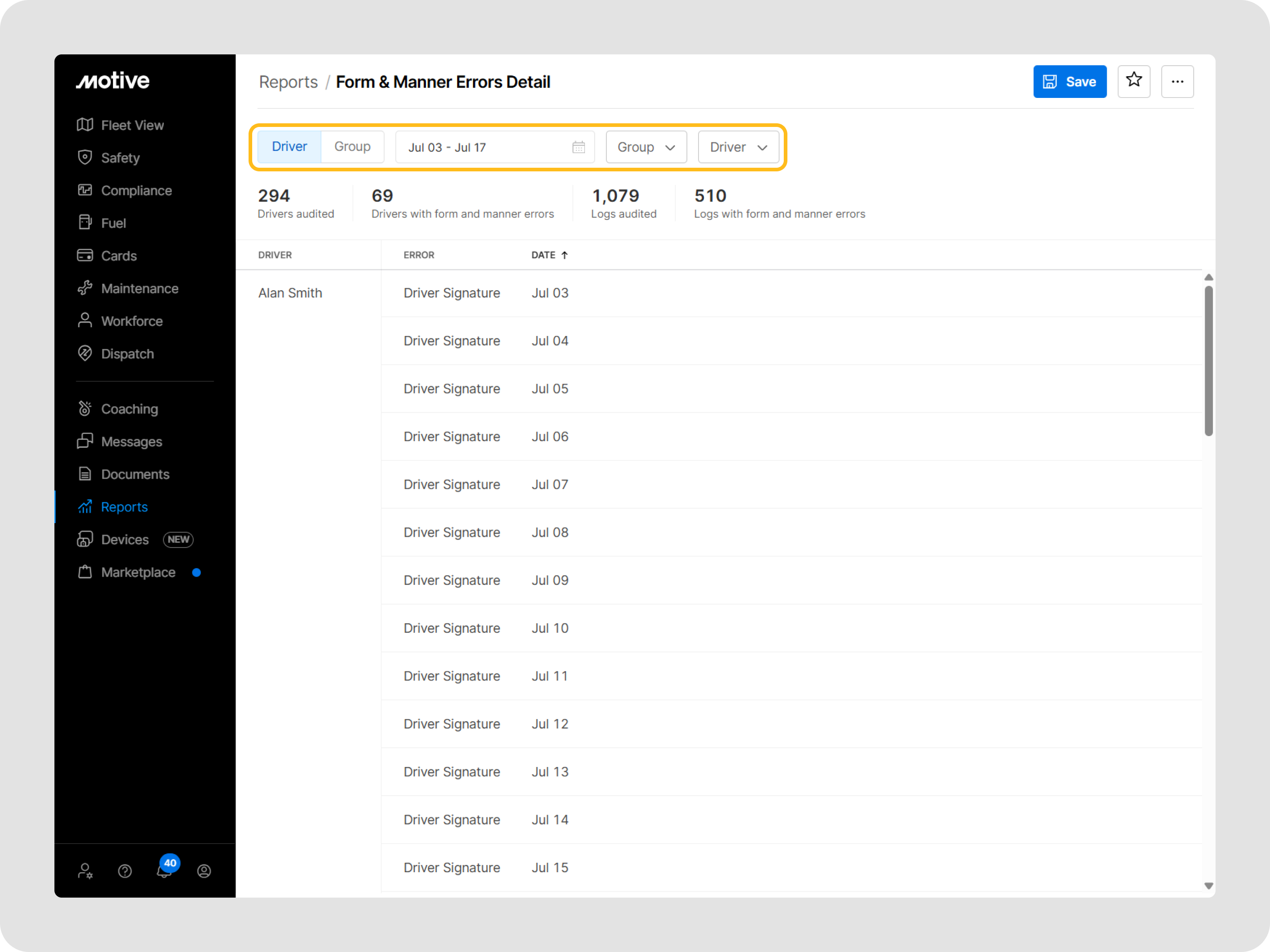
Task: Click the Reports breadcrumb link
Action: (288, 82)
